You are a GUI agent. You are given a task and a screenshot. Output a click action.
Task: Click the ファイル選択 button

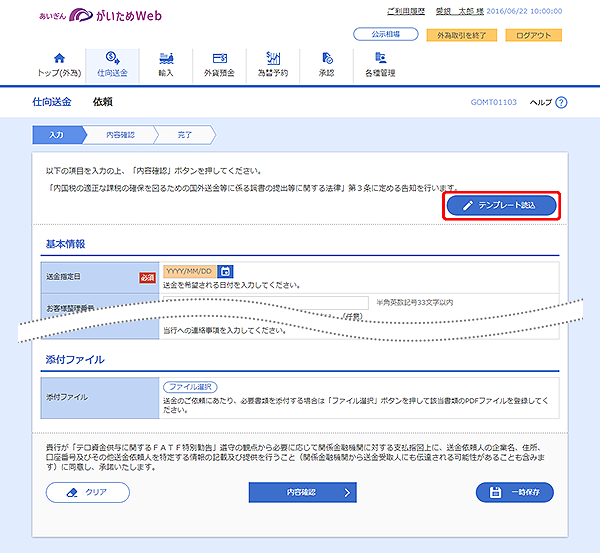point(190,387)
